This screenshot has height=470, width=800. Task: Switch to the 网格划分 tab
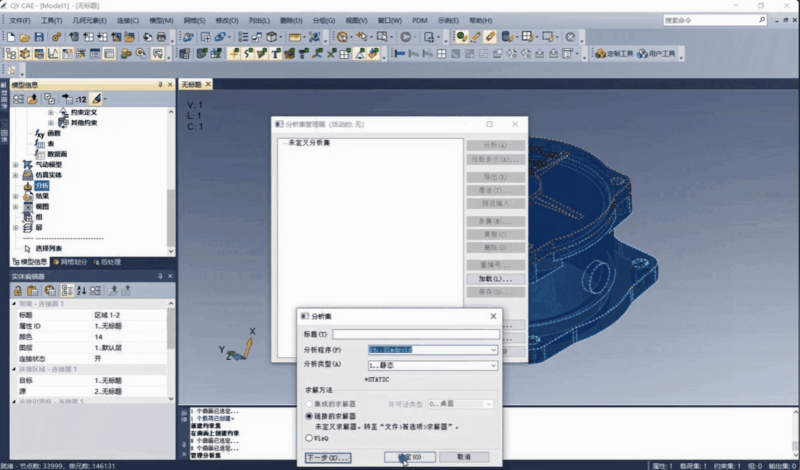coord(72,261)
